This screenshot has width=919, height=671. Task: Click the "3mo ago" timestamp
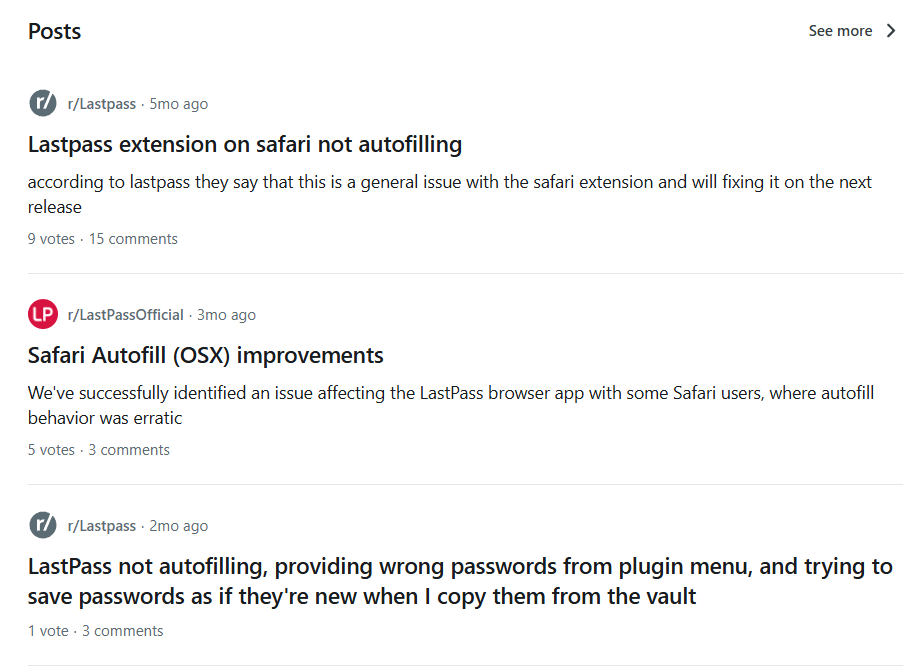tap(227, 315)
